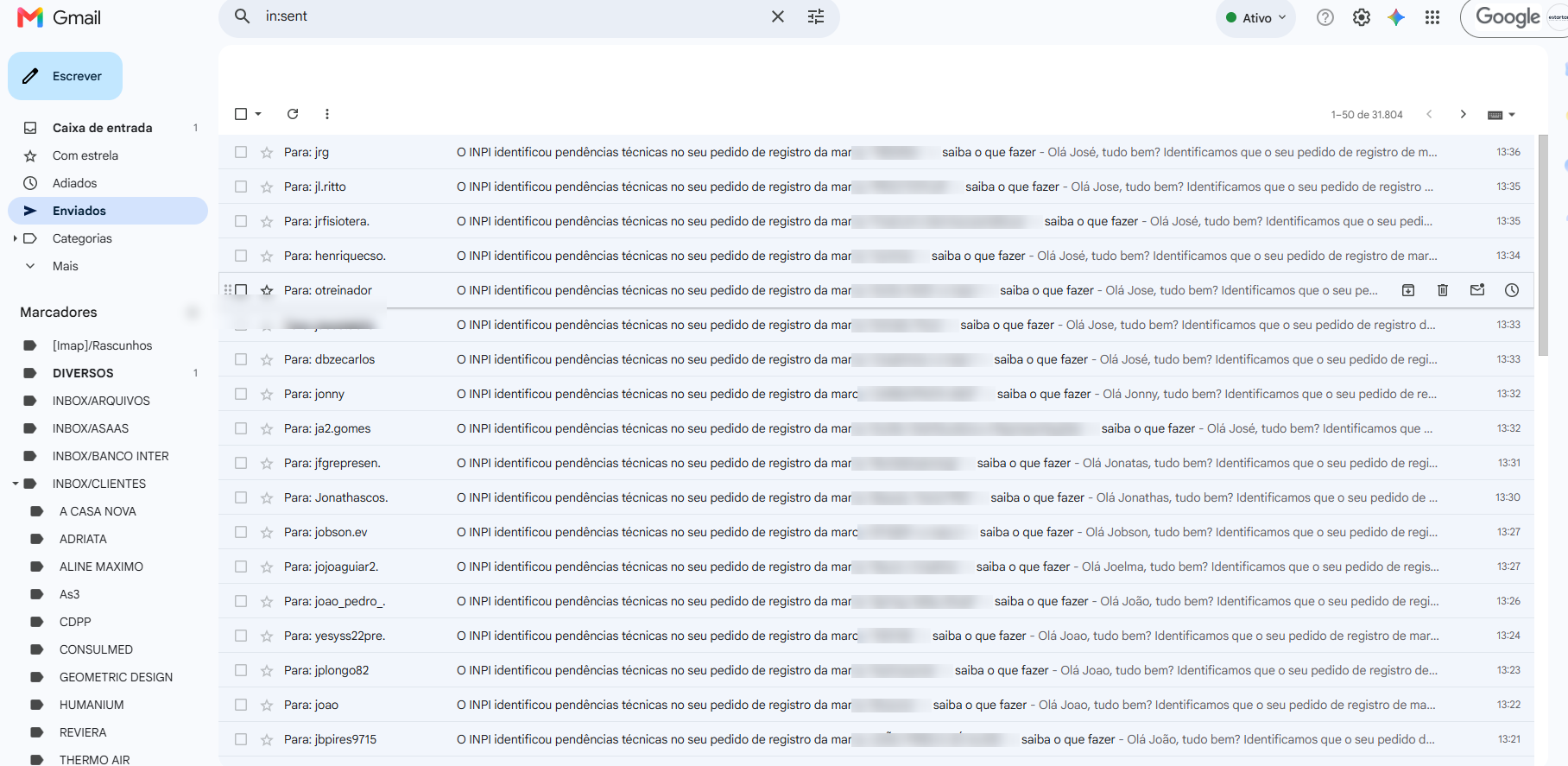Viewport: 1568px width, 766px height.
Task: Open the [Imap]/Rascunhos label
Action: tap(102, 345)
